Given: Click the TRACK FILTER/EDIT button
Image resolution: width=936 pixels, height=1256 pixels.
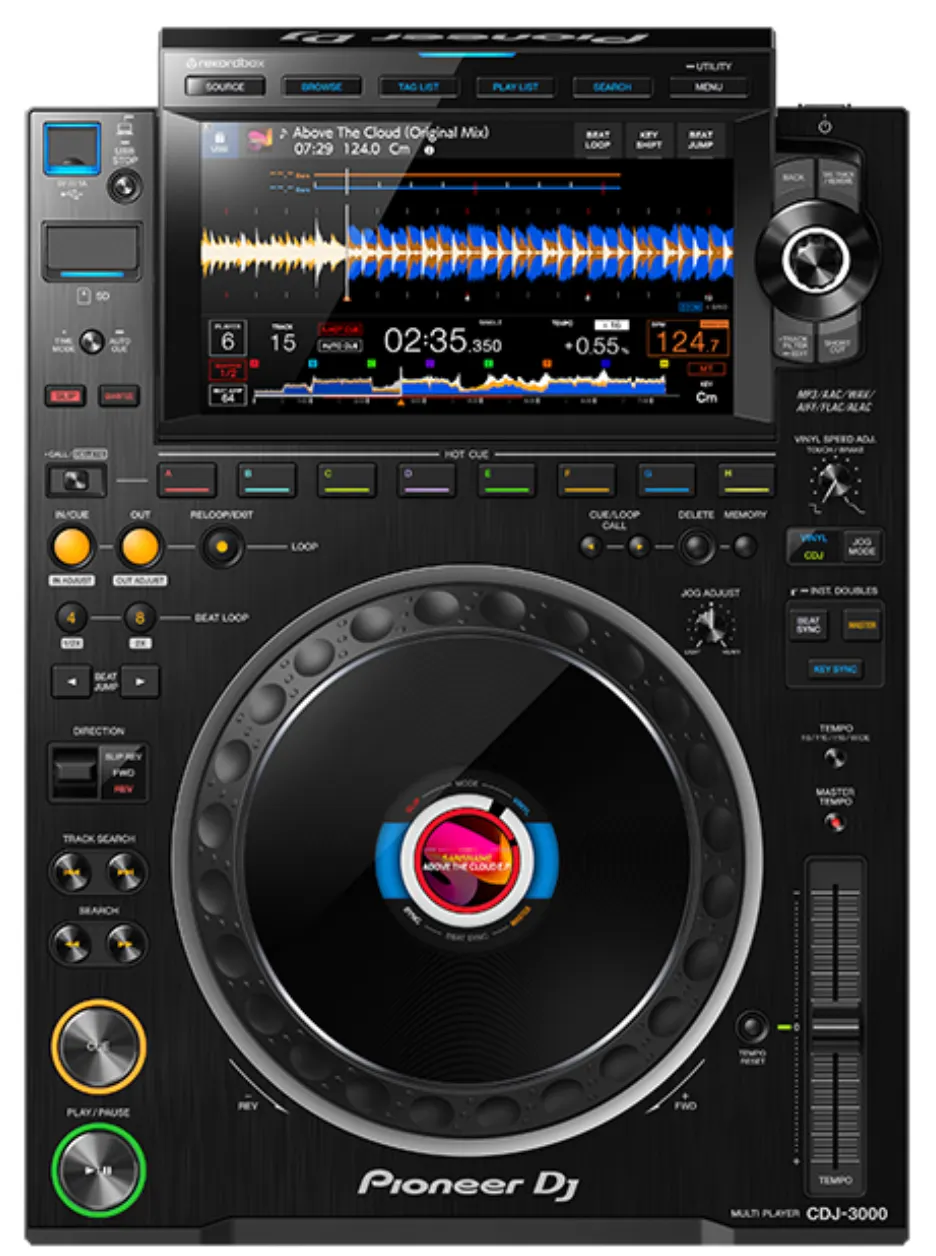Looking at the screenshot, I should (794, 344).
